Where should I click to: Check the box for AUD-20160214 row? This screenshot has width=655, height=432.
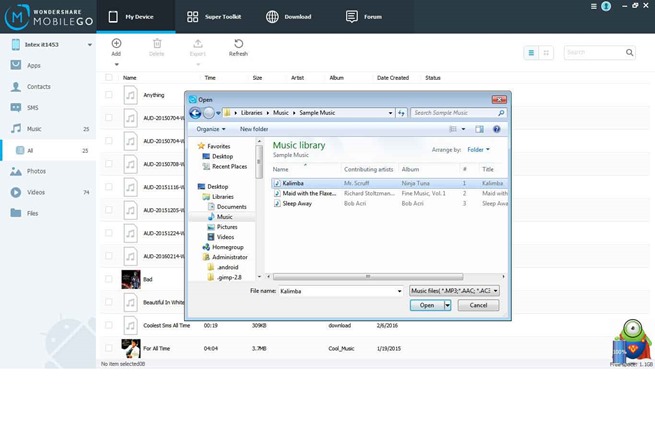[x=109, y=256]
